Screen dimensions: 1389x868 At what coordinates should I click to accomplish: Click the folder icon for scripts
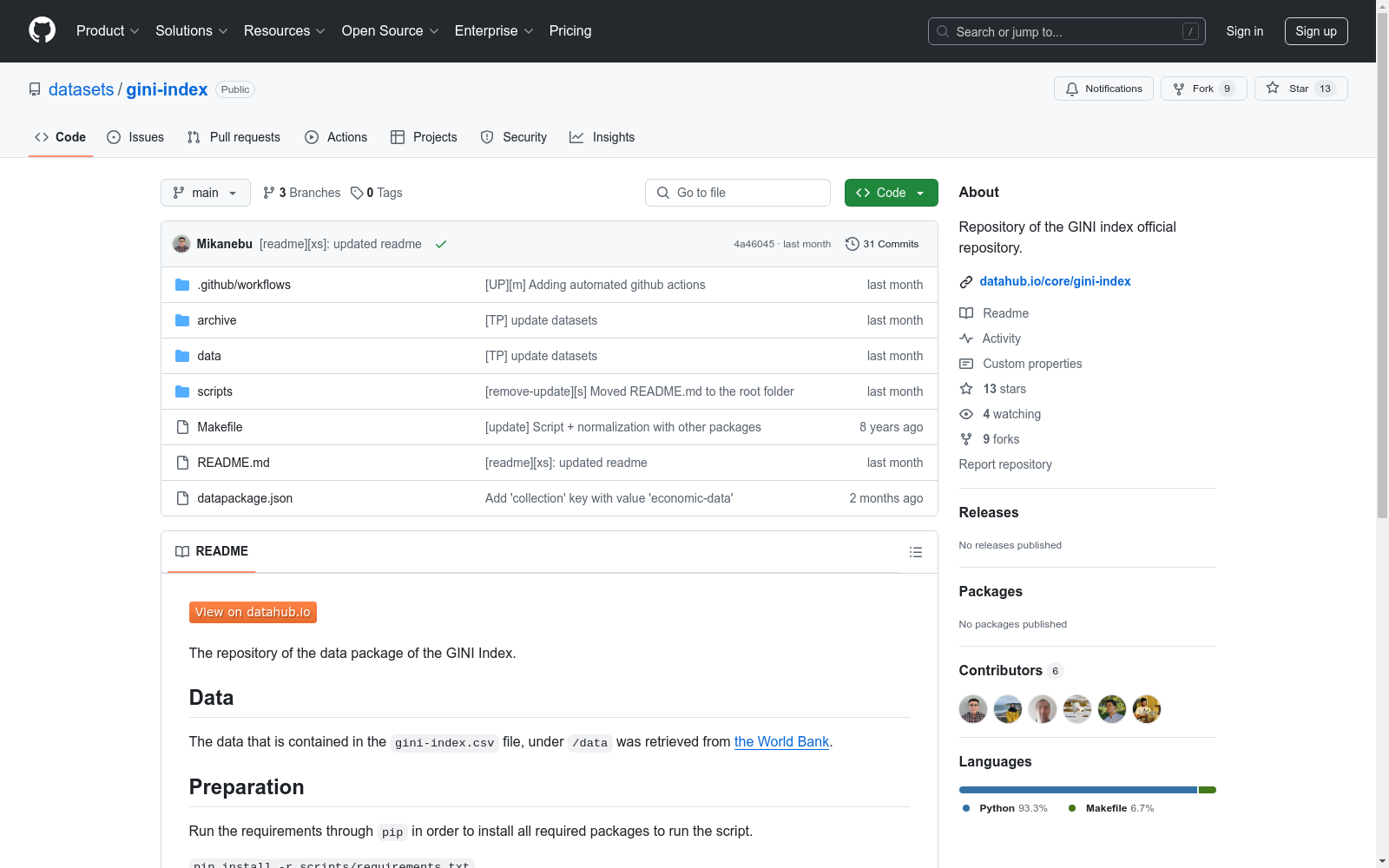pyautogui.click(x=182, y=391)
